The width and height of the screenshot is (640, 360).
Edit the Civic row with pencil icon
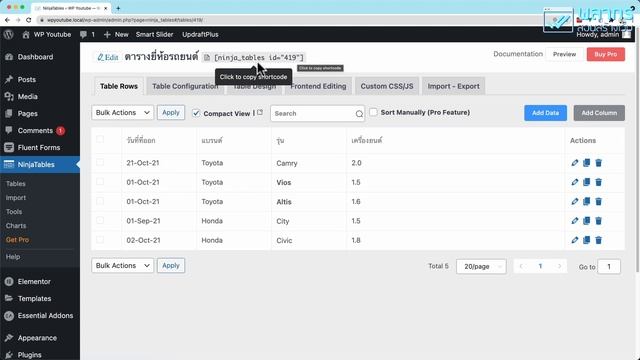click(x=575, y=240)
